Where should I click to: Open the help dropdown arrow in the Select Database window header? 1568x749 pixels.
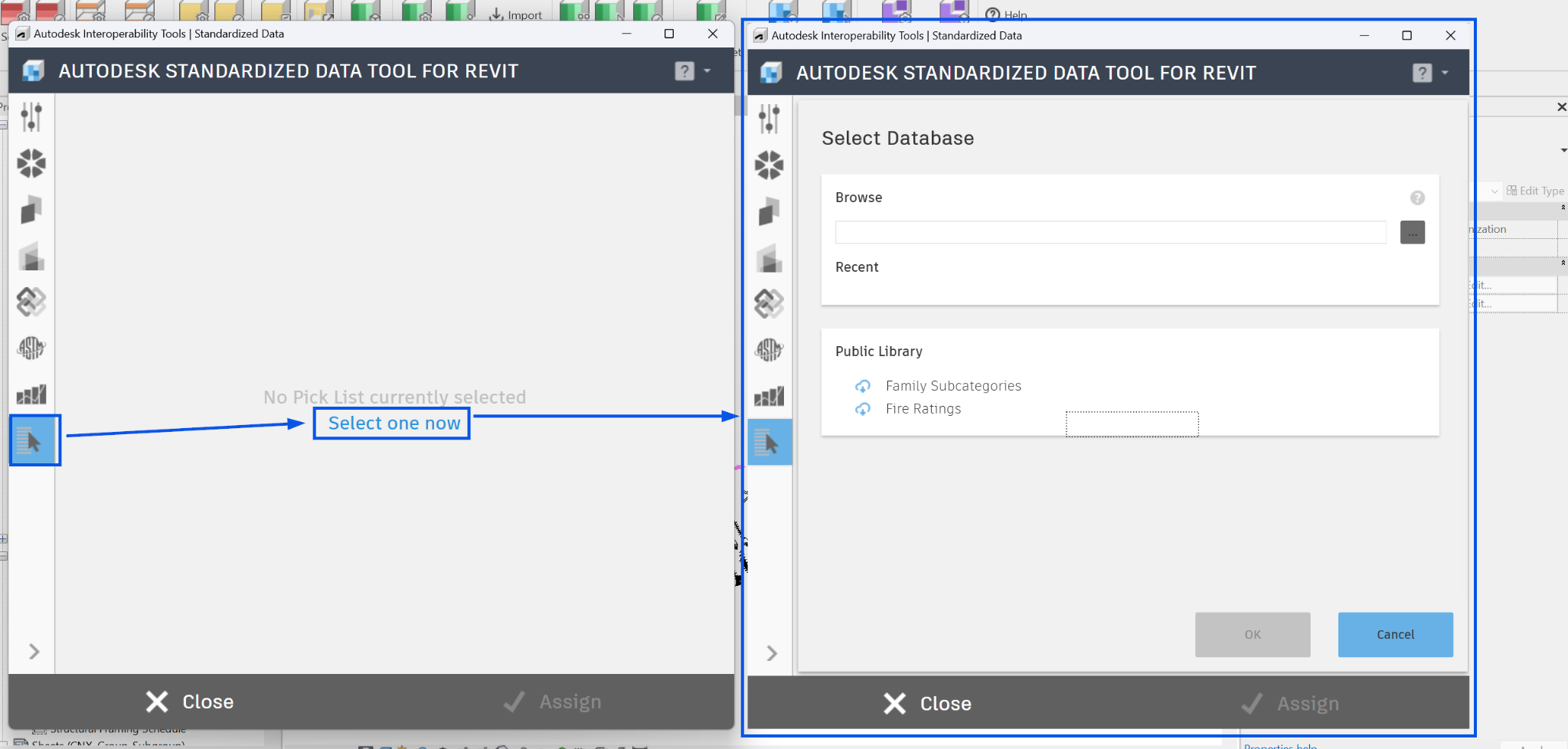[1445, 73]
